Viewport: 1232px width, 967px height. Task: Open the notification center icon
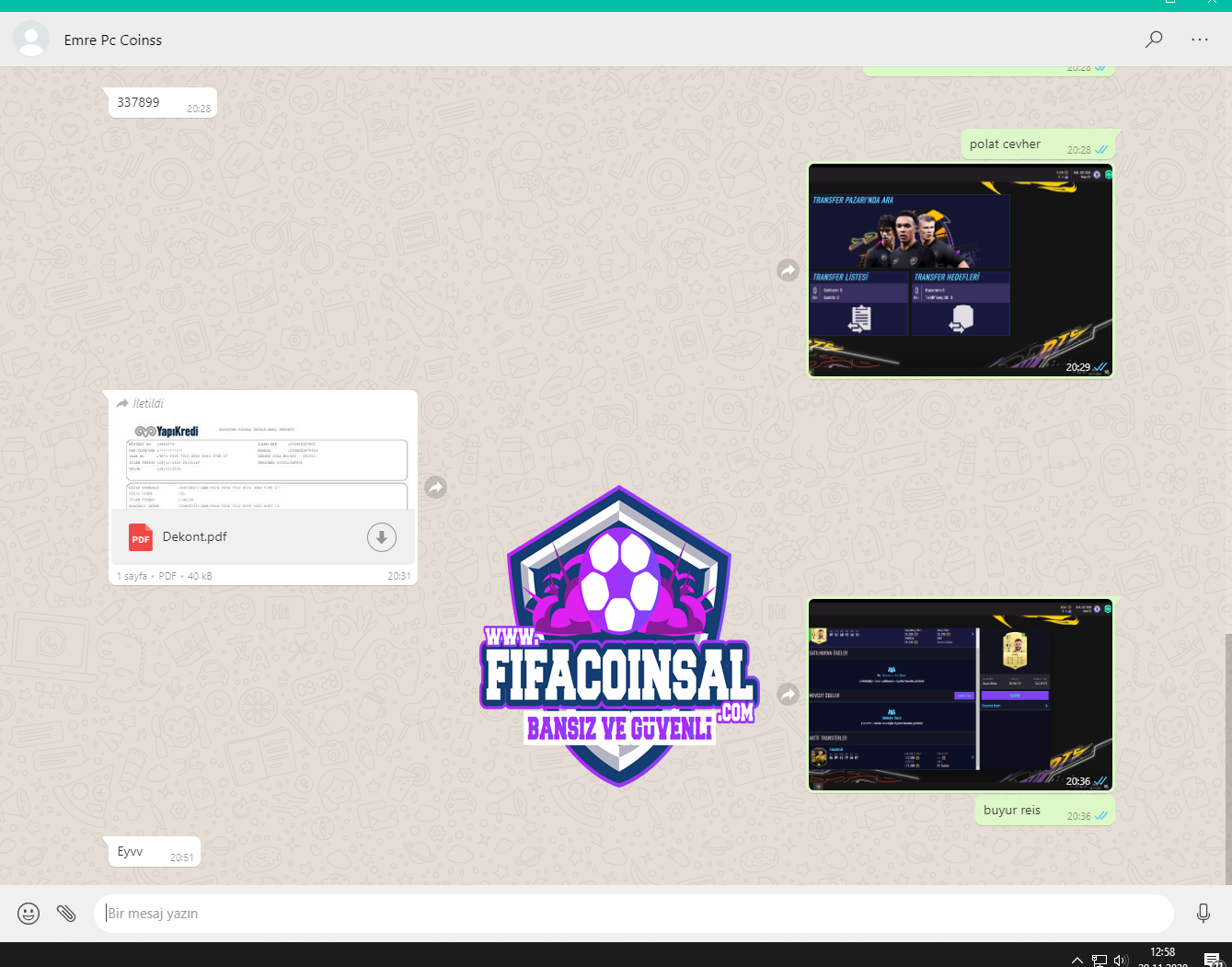(x=1214, y=960)
